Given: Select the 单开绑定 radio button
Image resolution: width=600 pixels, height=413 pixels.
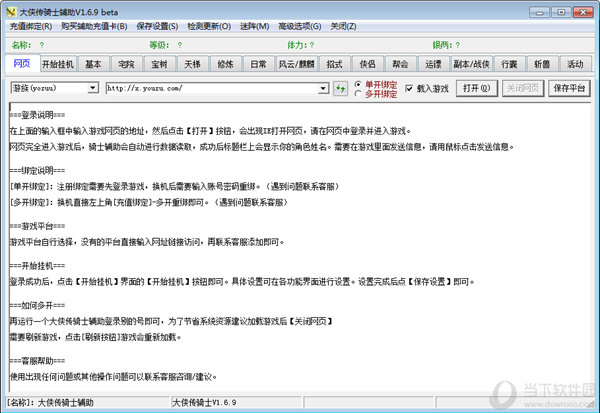Looking at the screenshot, I should point(358,84).
